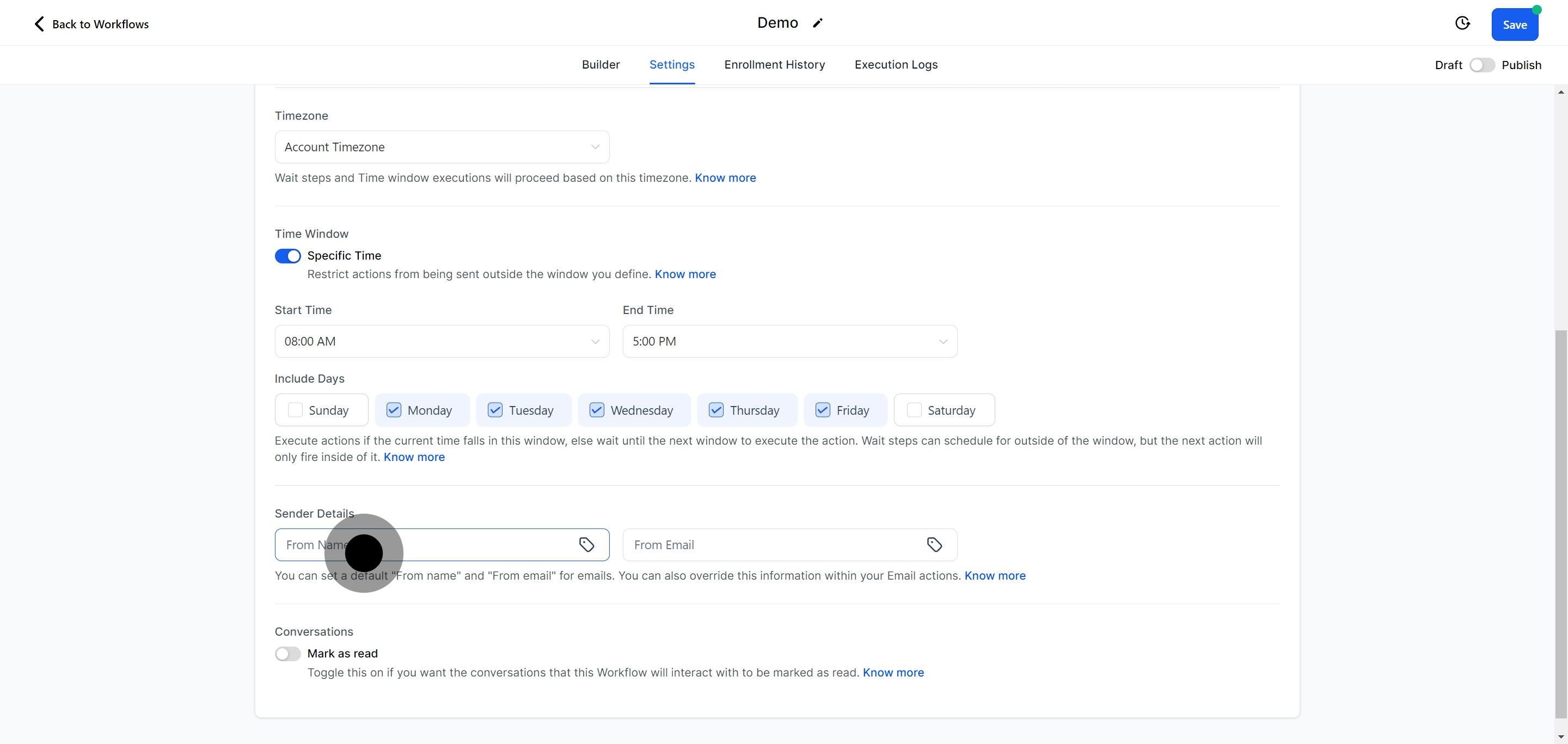Viewport: 1568px width, 744px height.
Task: Toggle the Draft/Publish switch
Action: click(x=1481, y=65)
